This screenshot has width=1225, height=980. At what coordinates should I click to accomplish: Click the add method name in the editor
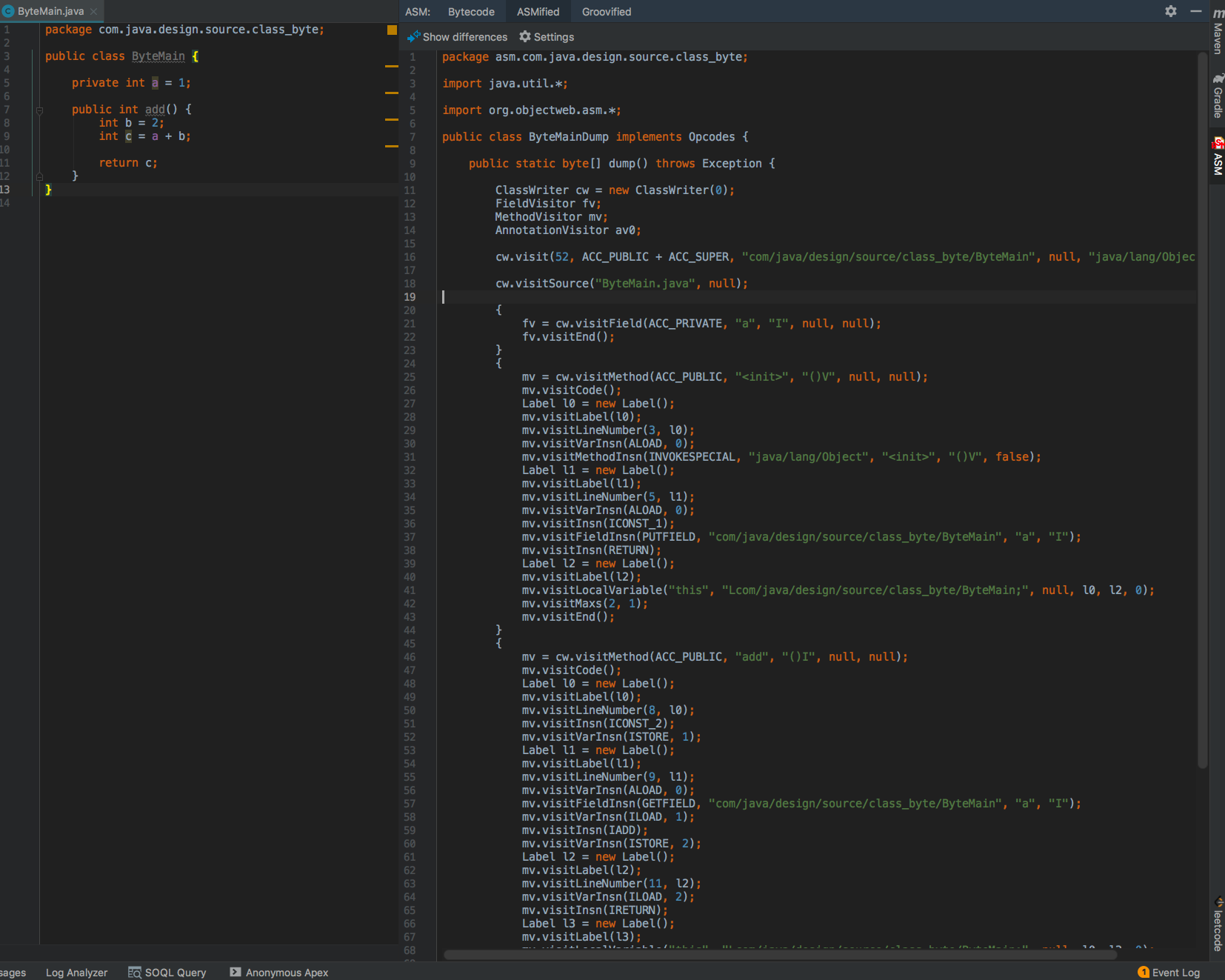coord(155,109)
